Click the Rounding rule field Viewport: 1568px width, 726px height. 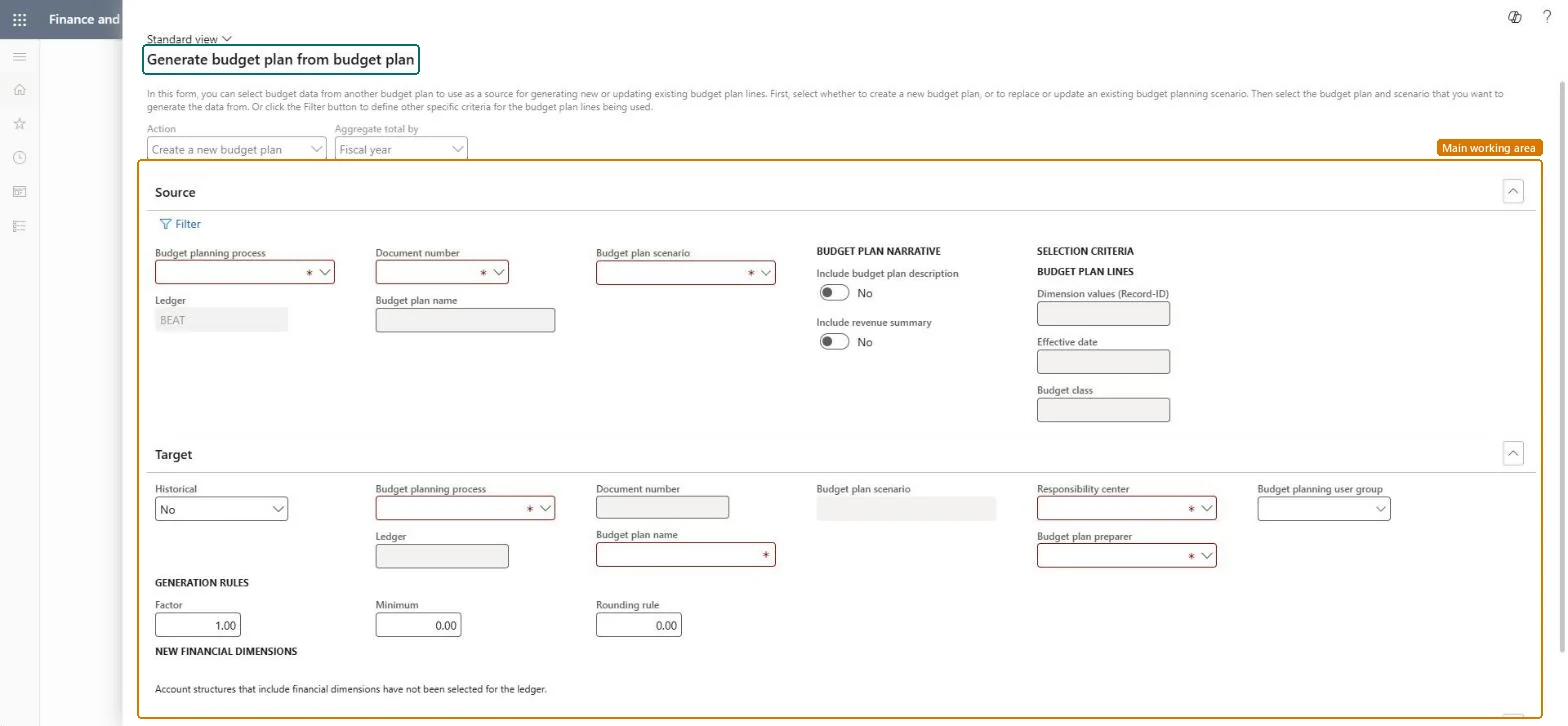click(x=639, y=625)
